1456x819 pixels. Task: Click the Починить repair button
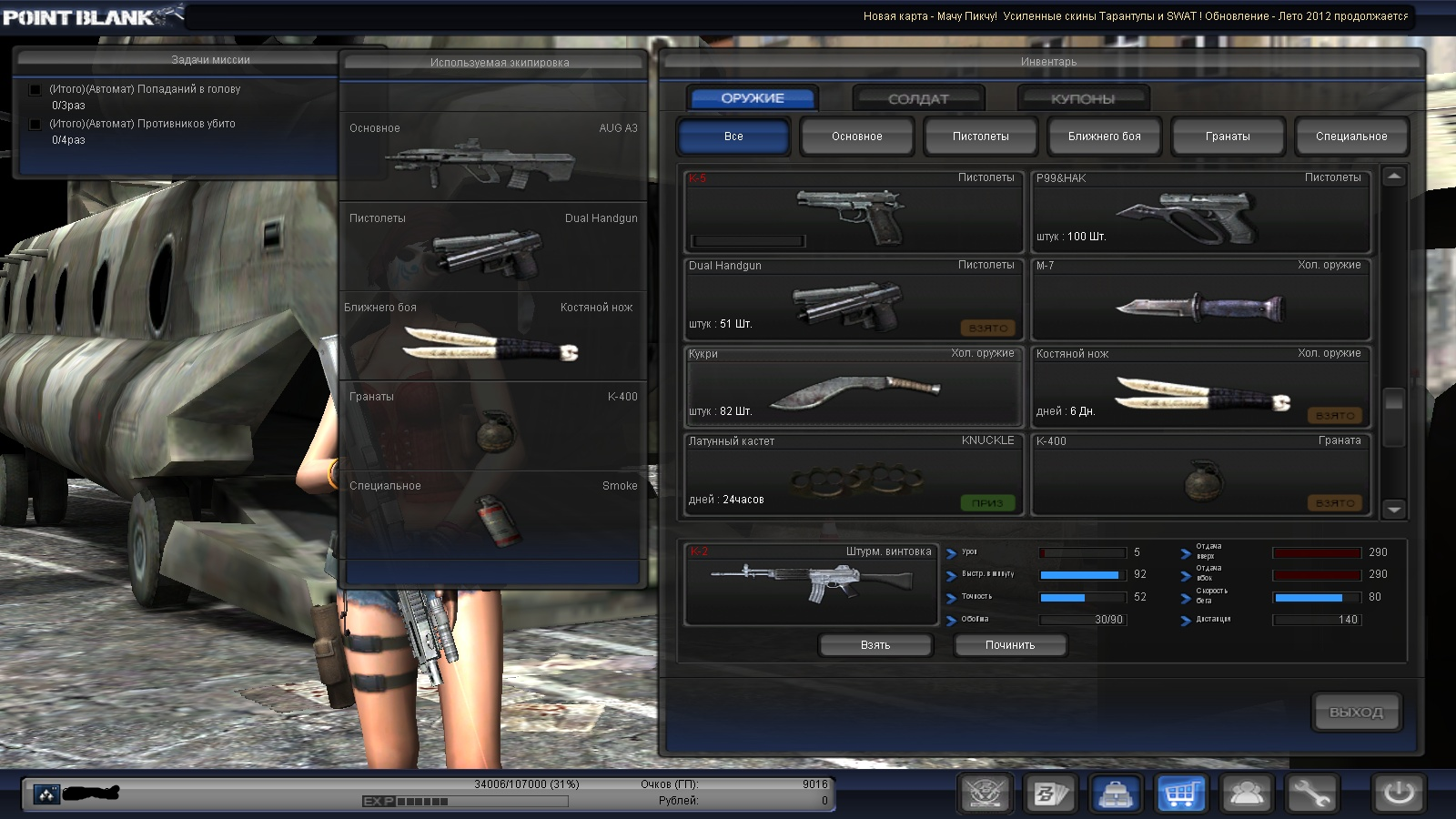pyautogui.click(x=1010, y=645)
